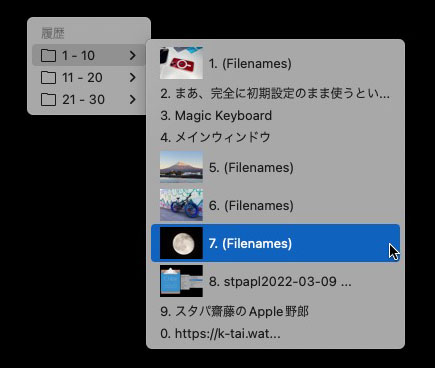Select item 2 starting with まあ、完全に初期設定
Viewport: 435px width, 368px height.
tap(275, 93)
